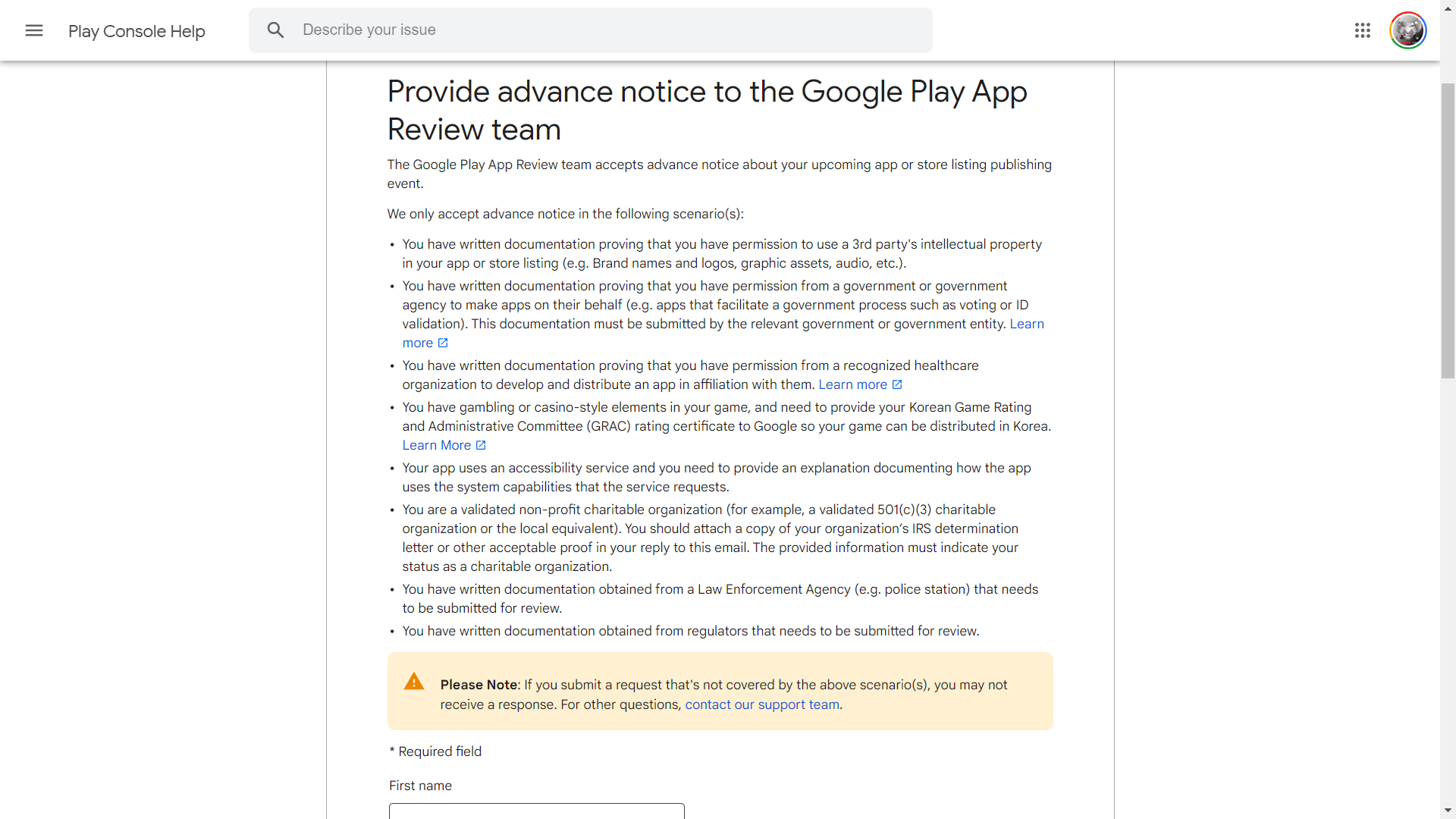Click external-link icon after government Learn more
Viewport: 1456px width, 819px height.
(x=443, y=343)
